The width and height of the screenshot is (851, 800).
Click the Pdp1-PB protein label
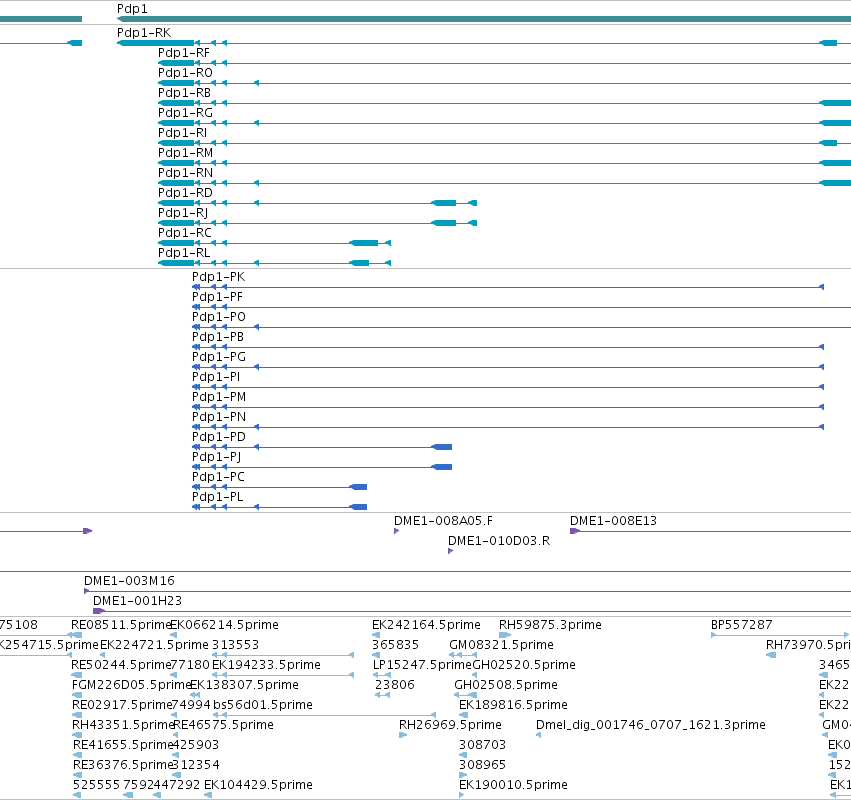click(x=218, y=337)
